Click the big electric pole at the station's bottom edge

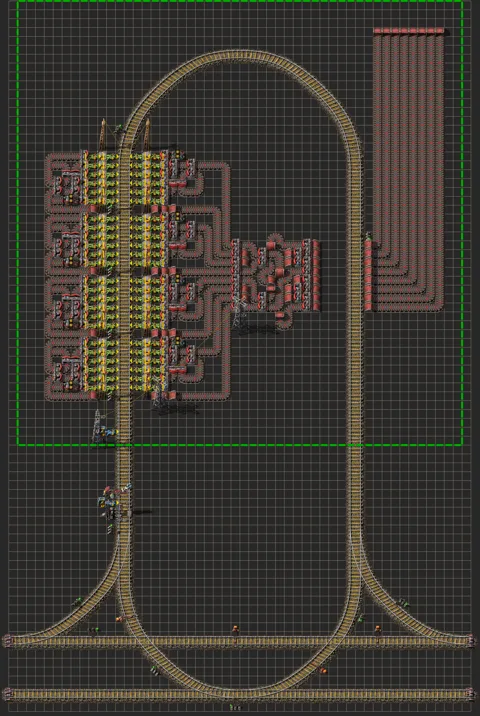coord(158,393)
